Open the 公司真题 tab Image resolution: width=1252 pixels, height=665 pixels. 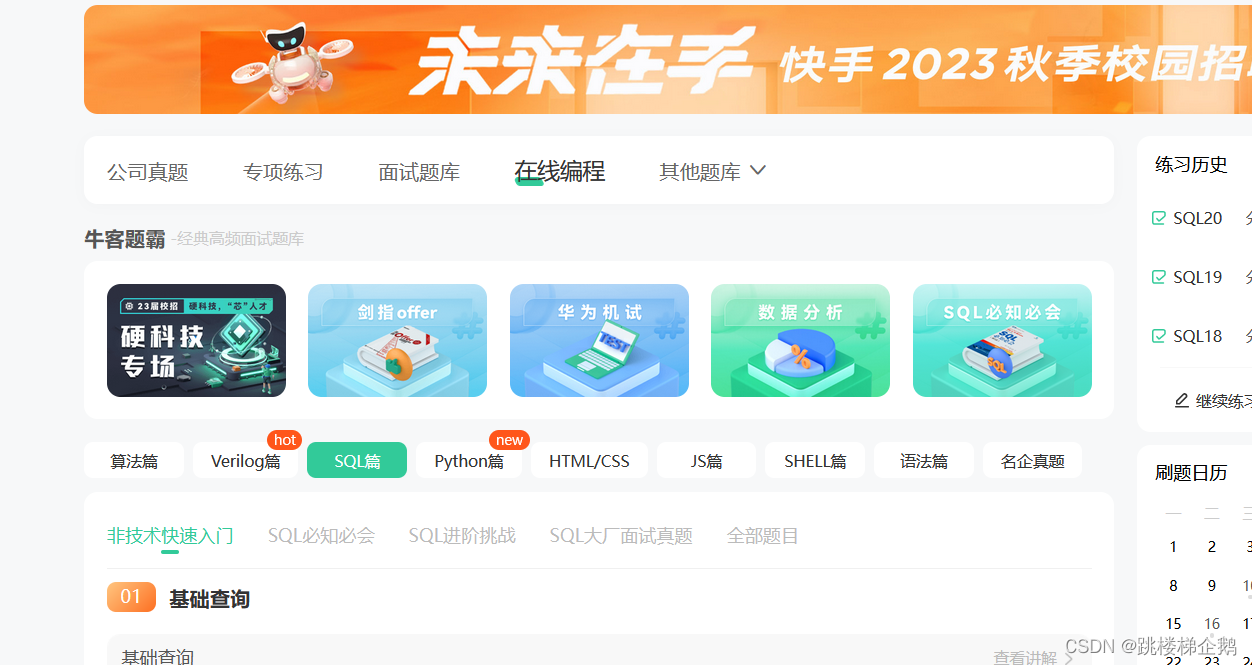coord(148,172)
